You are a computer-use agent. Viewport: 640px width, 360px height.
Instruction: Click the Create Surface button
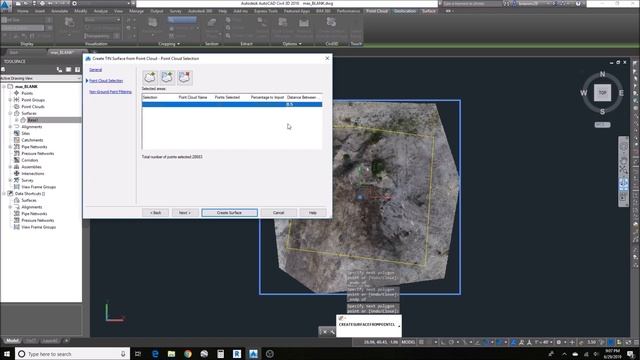(x=229, y=213)
